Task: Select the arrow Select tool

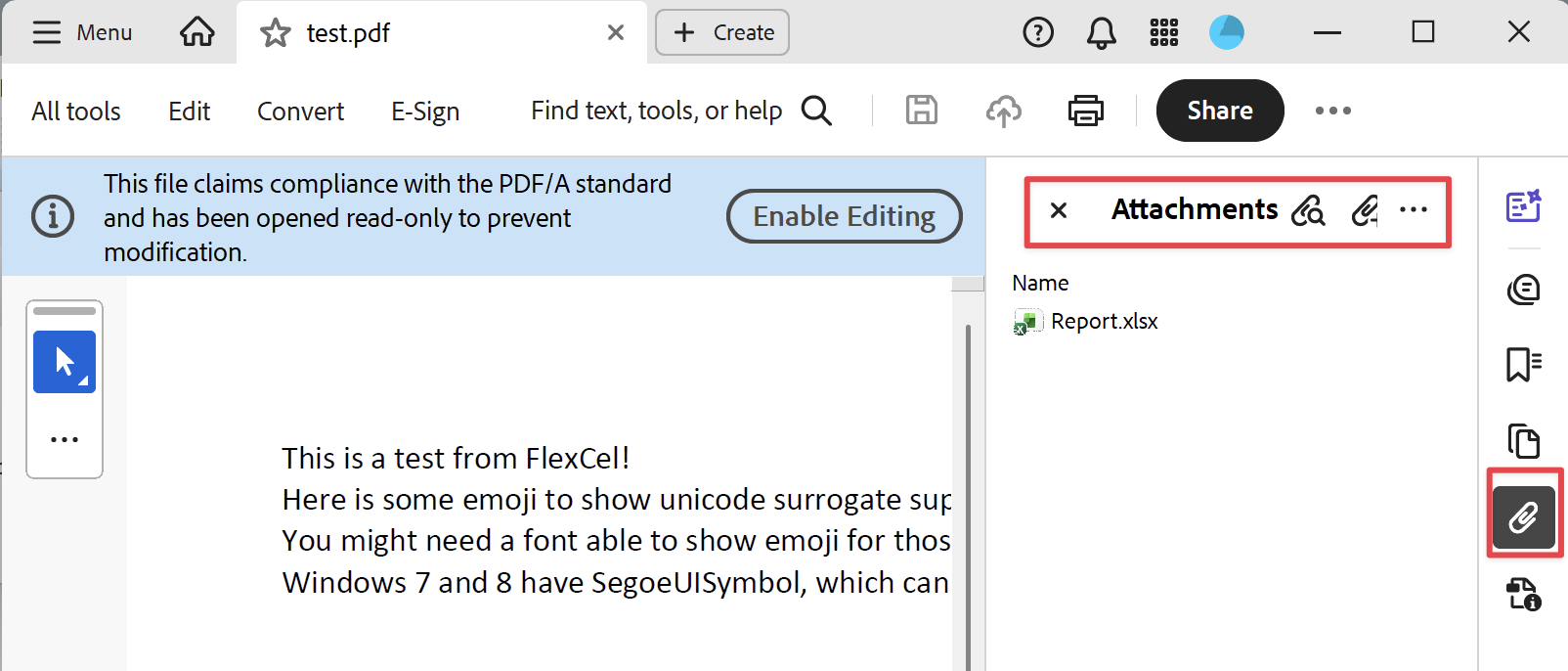Action: (x=65, y=362)
